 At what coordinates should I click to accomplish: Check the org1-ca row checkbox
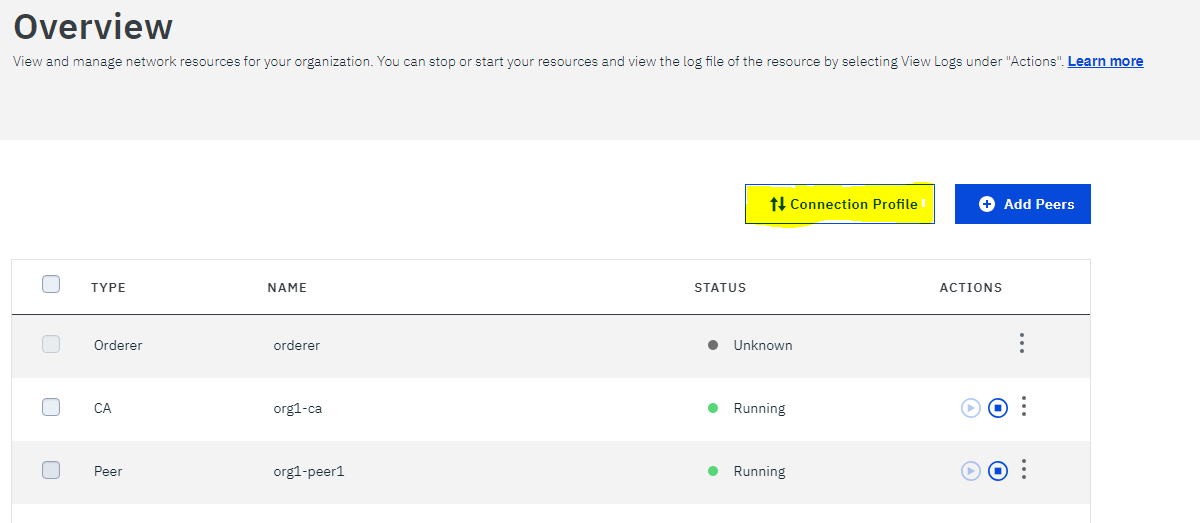51,407
